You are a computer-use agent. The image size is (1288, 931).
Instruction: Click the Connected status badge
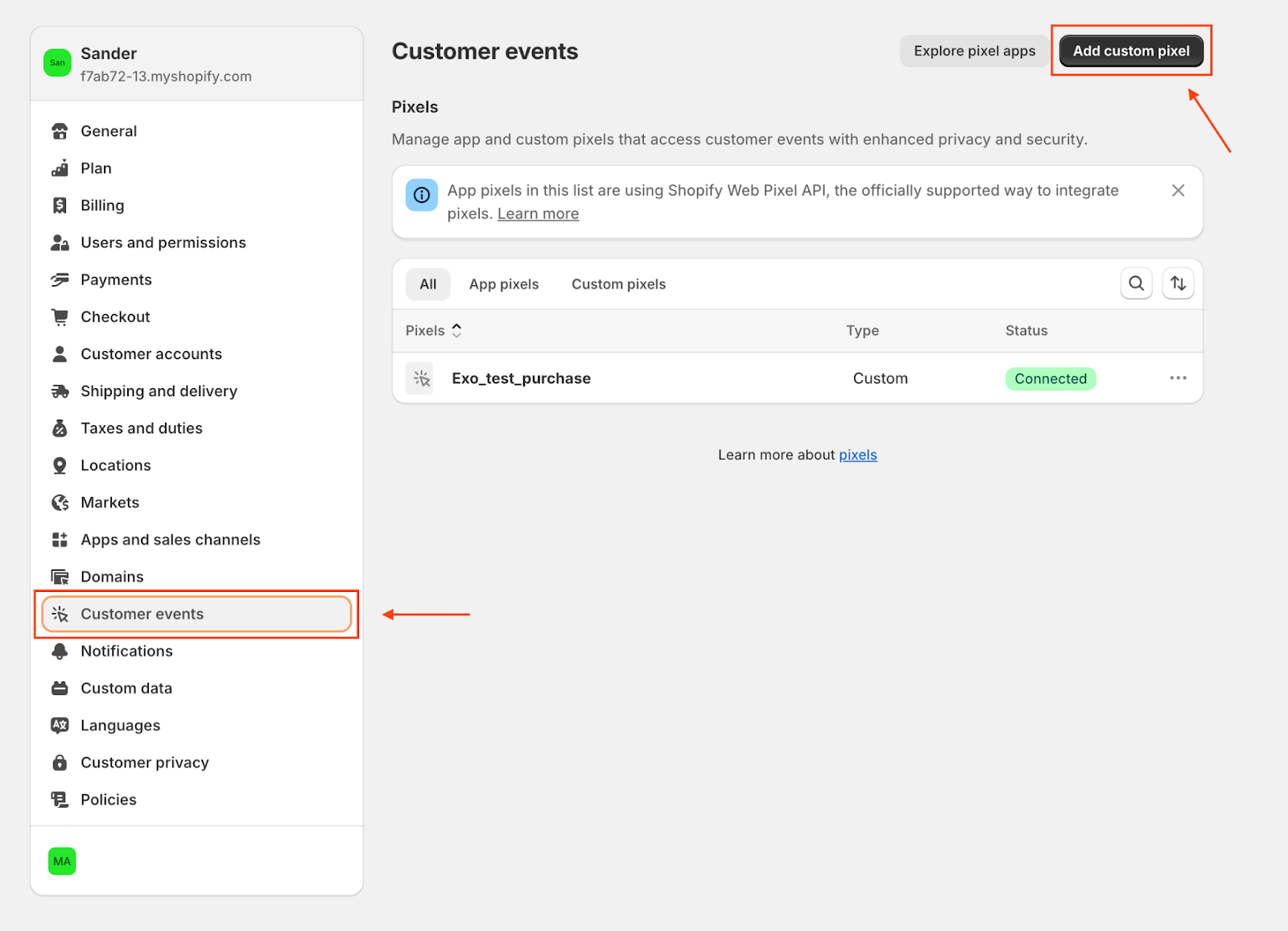(1050, 379)
